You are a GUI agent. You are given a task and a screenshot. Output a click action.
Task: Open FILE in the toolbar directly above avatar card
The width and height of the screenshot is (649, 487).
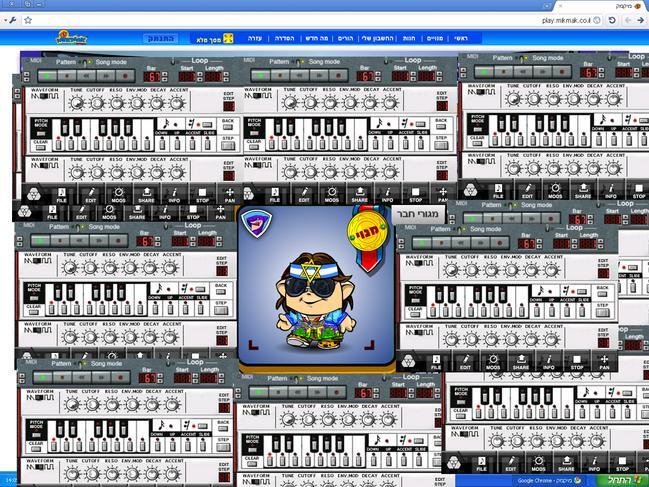point(274,194)
